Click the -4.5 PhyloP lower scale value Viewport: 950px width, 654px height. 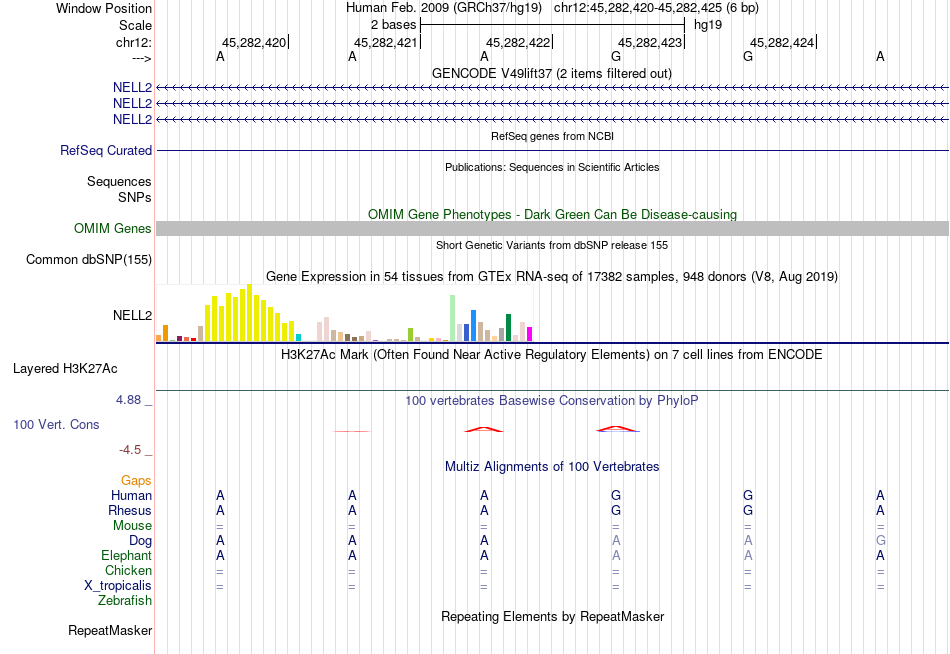[130, 450]
